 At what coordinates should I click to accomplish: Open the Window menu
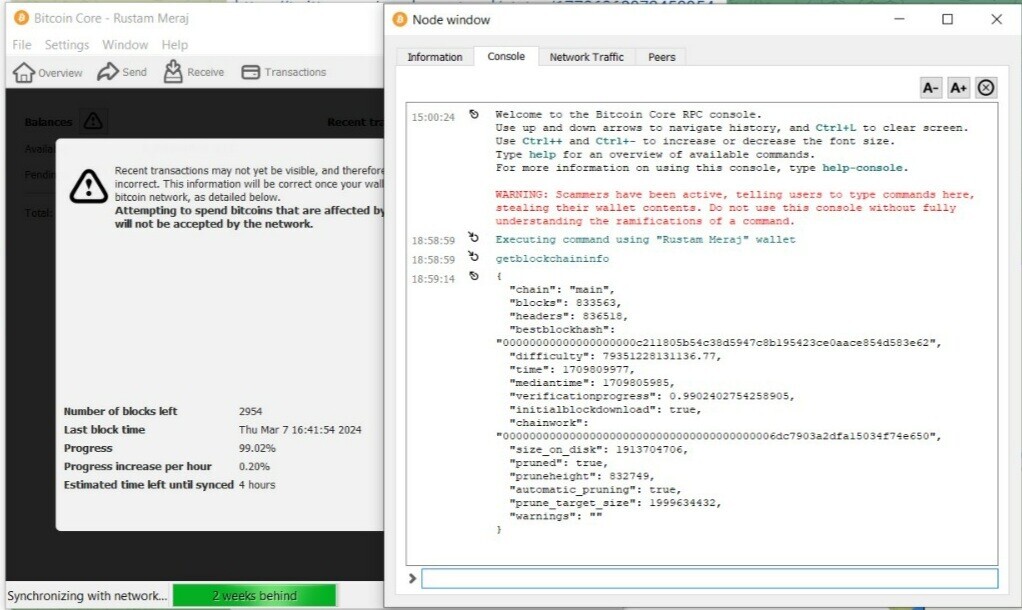click(124, 44)
